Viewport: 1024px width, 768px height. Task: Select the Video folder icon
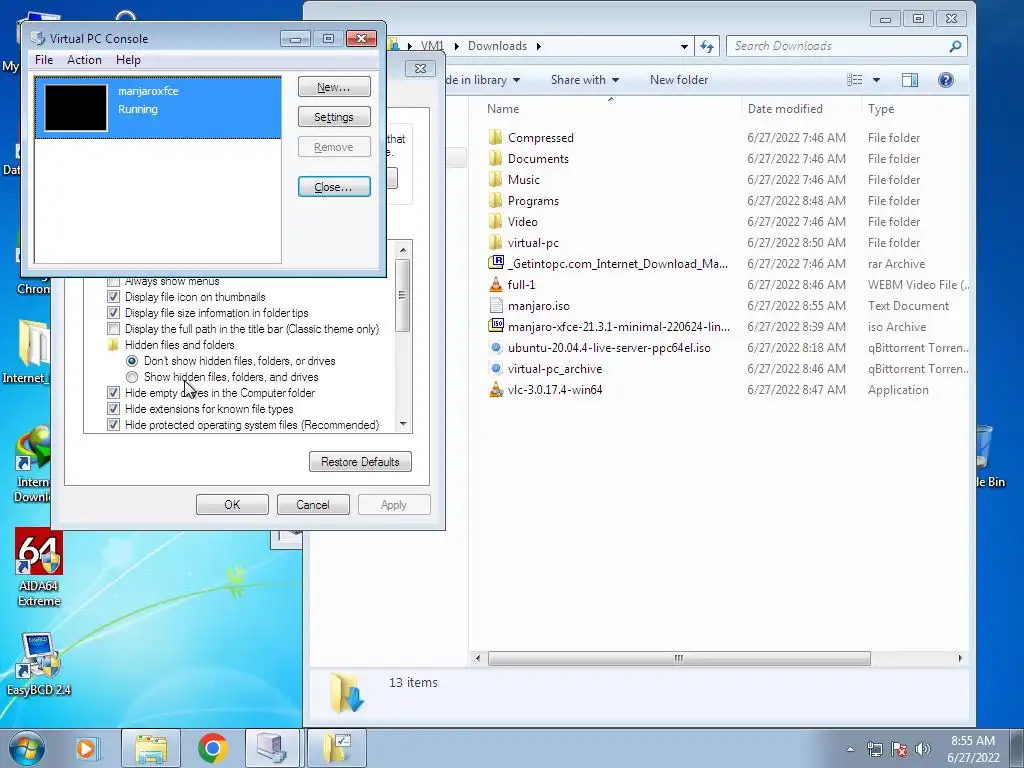pos(496,221)
